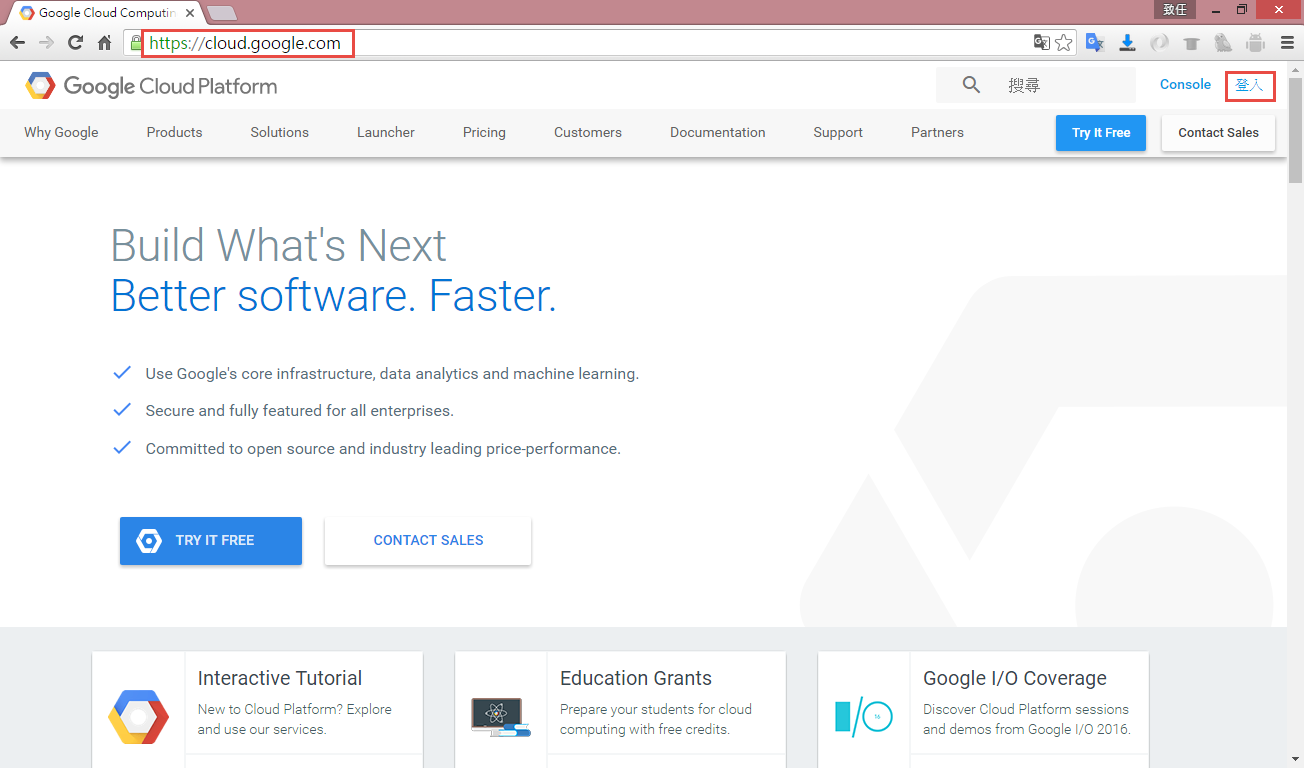
Task: Click the gray parrot extension icon
Action: (1223, 43)
